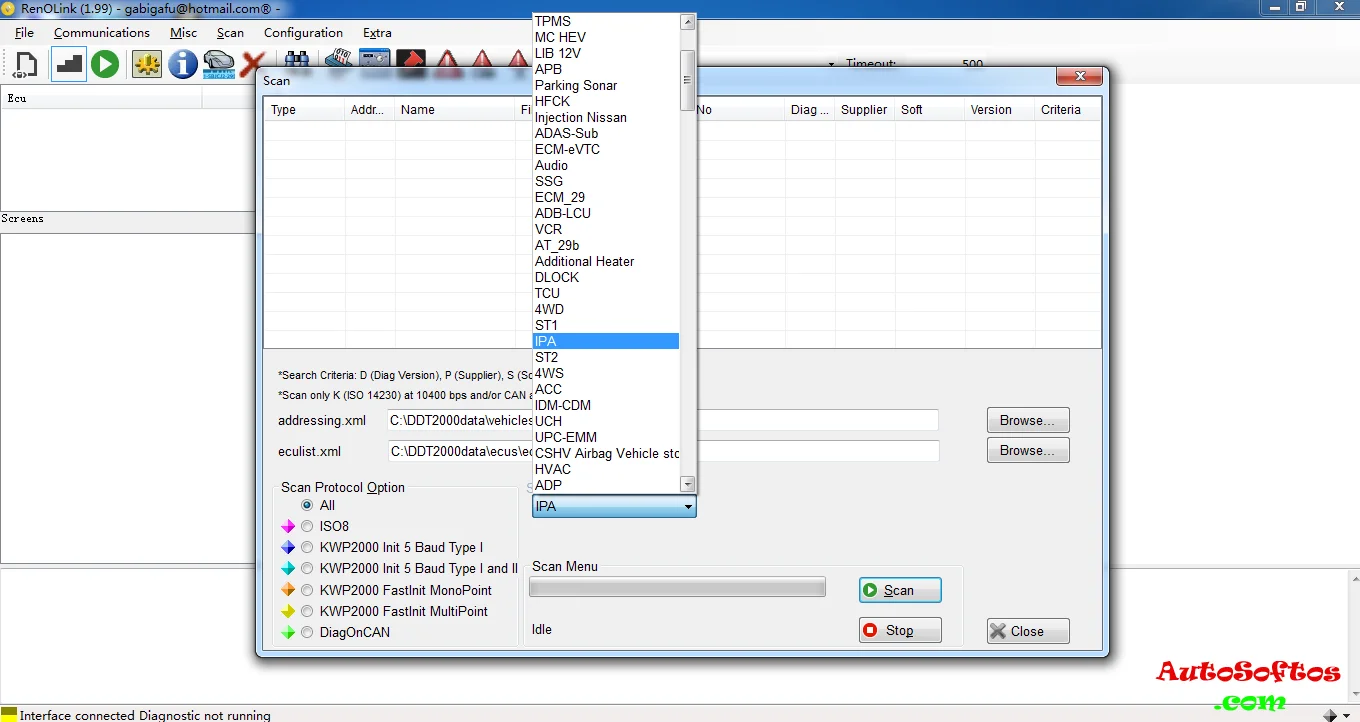Select the DiagOnCAN radio button

(x=307, y=632)
